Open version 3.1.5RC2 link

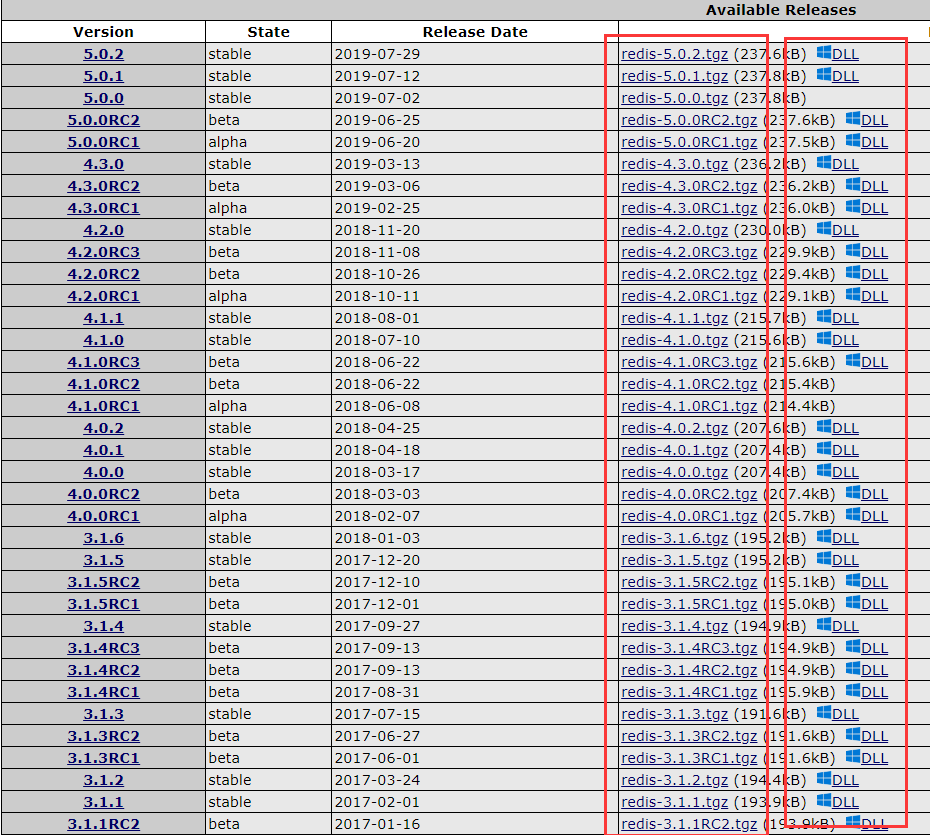(103, 582)
